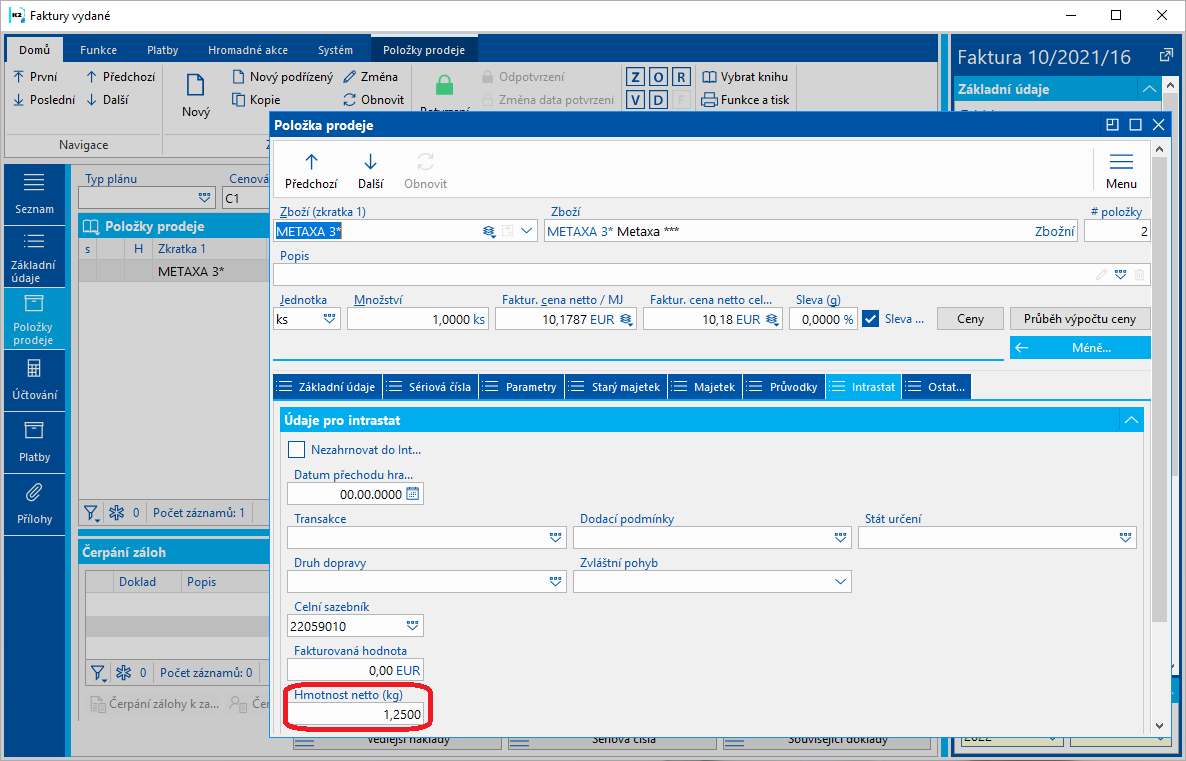Screen dimensions: 1186x761
Task: Uncheck the Sleva checkbox
Action: (x=871, y=319)
